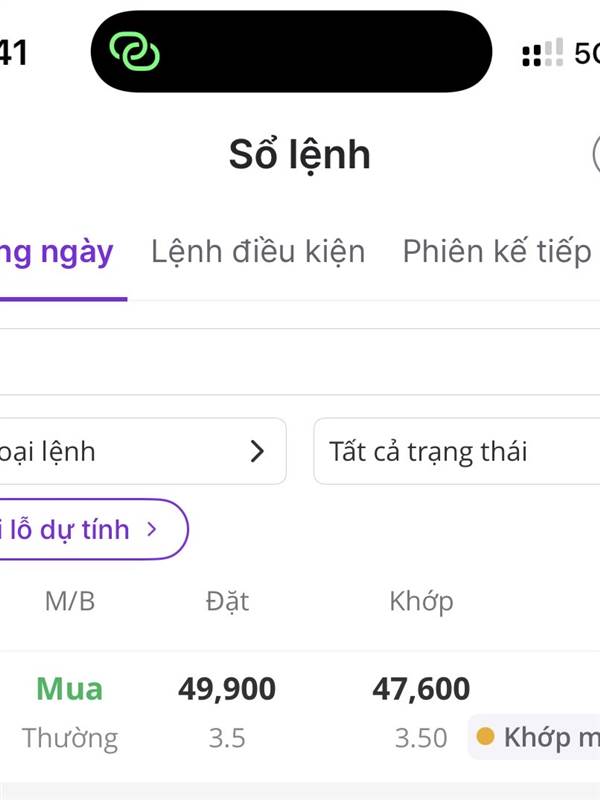Tap the green link icon in the Dynamic Island

tap(135, 51)
